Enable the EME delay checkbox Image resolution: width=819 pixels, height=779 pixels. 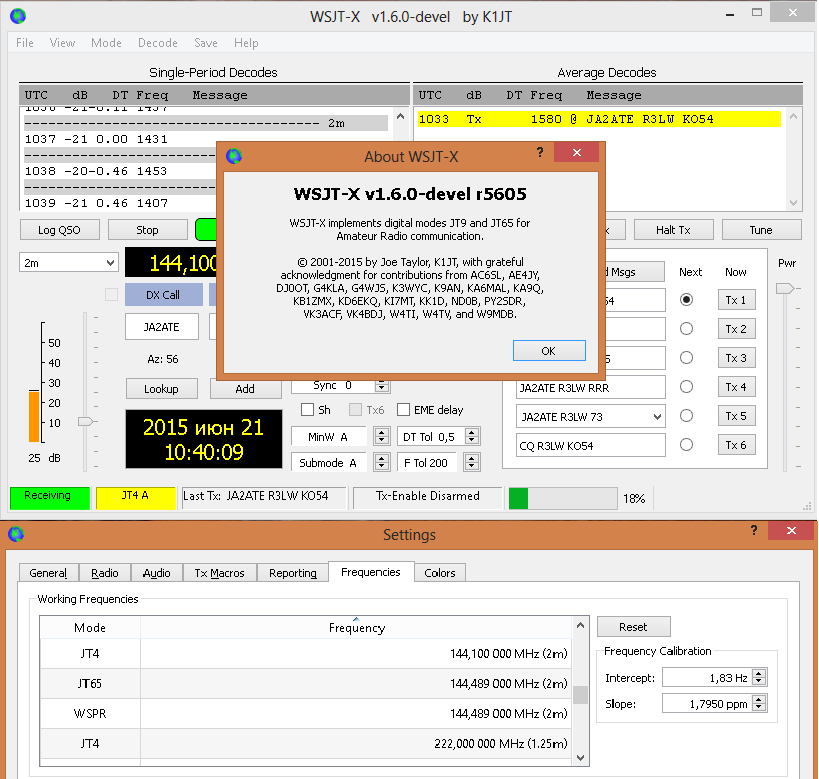(404, 409)
